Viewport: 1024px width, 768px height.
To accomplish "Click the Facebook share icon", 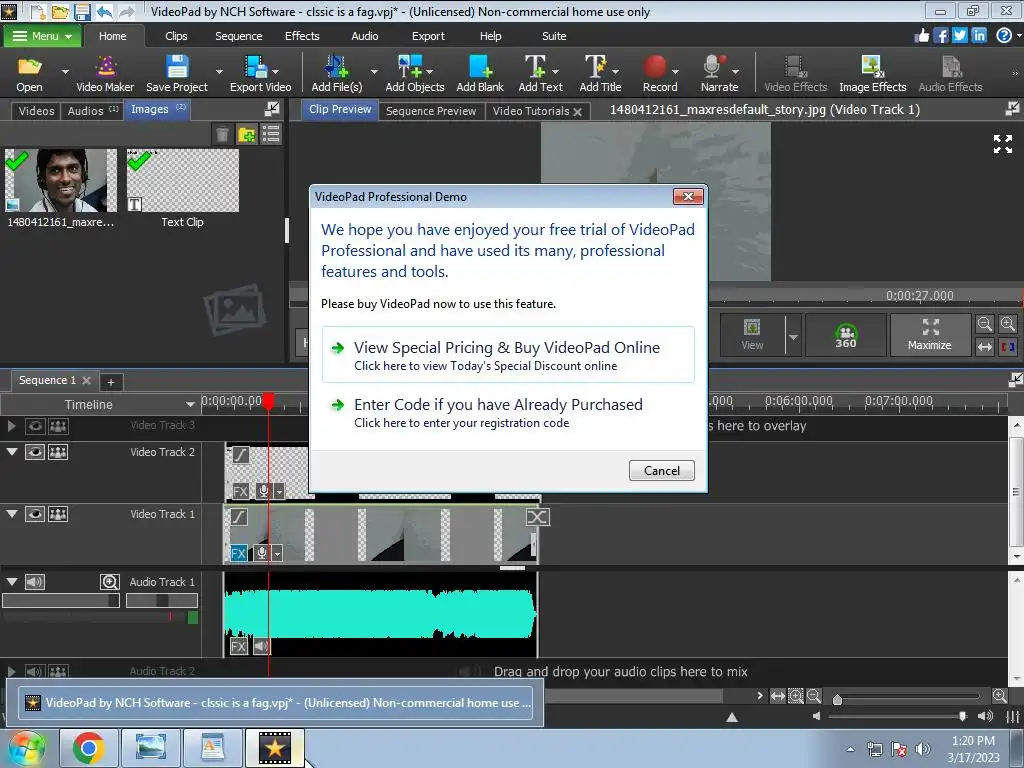I will point(941,35).
